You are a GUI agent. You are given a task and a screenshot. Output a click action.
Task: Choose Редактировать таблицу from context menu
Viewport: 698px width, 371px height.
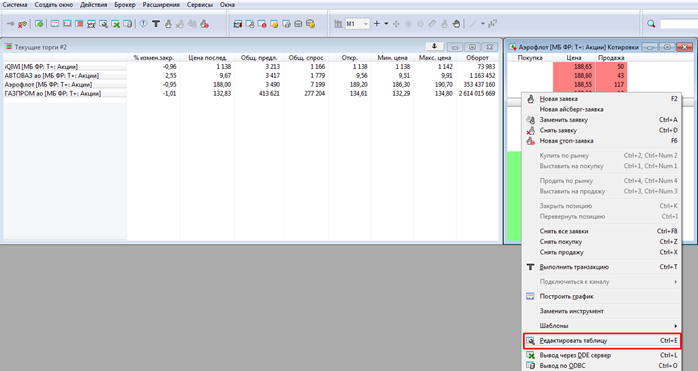coord(602,341)
